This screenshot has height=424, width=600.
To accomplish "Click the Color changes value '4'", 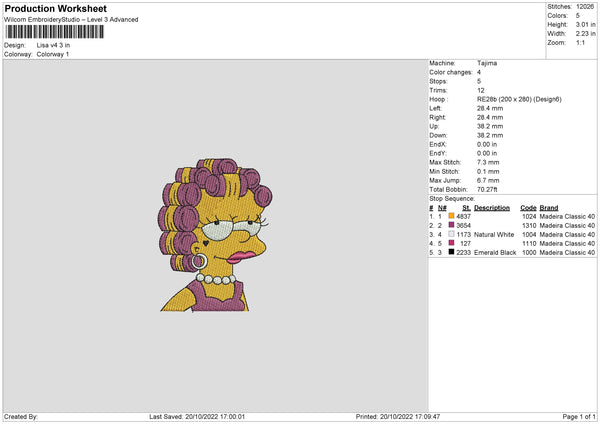I will [x=479, y=72].
